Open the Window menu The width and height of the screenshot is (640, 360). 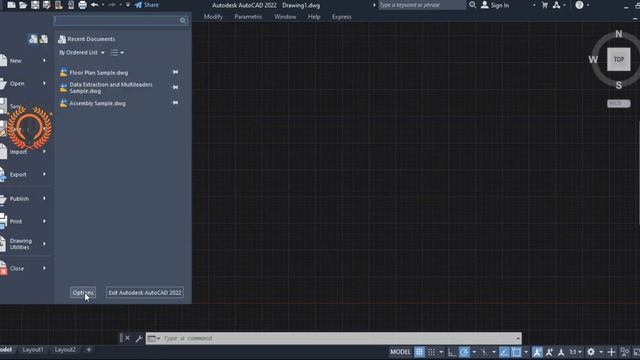[x=285, y=17]
